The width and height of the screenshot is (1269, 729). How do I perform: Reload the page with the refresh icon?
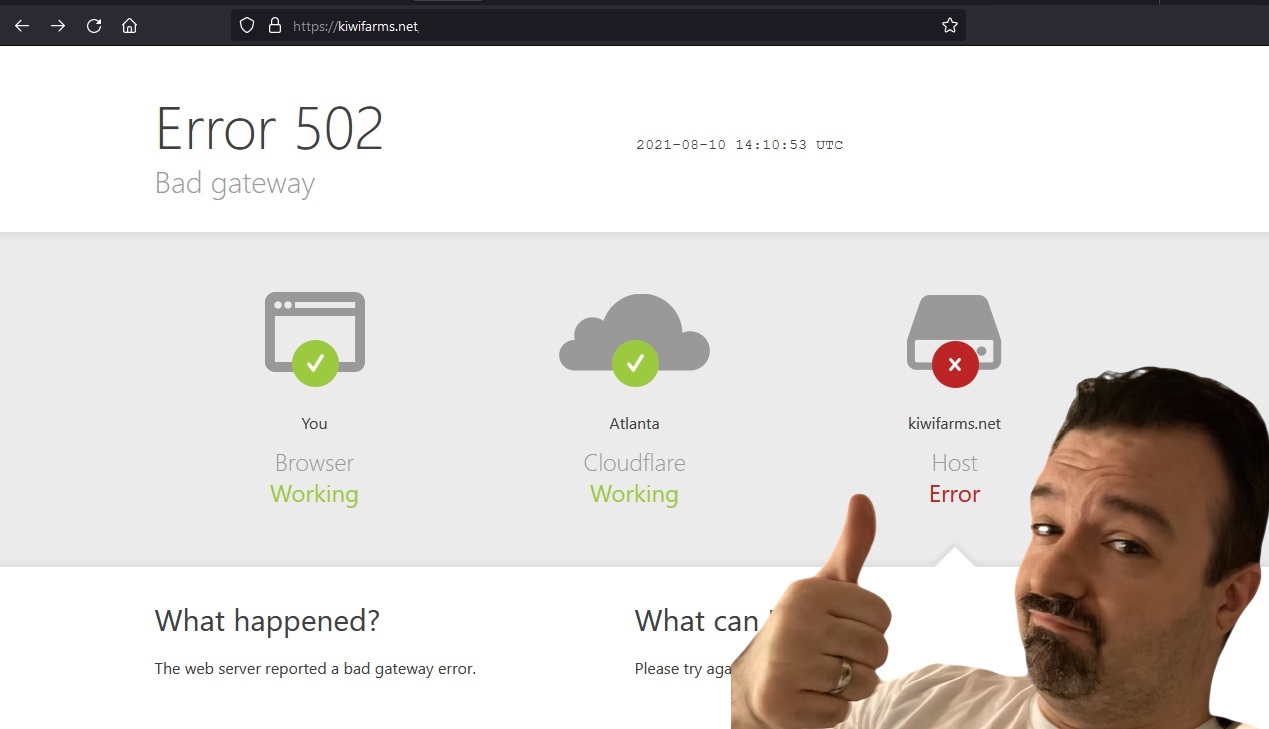94,26
